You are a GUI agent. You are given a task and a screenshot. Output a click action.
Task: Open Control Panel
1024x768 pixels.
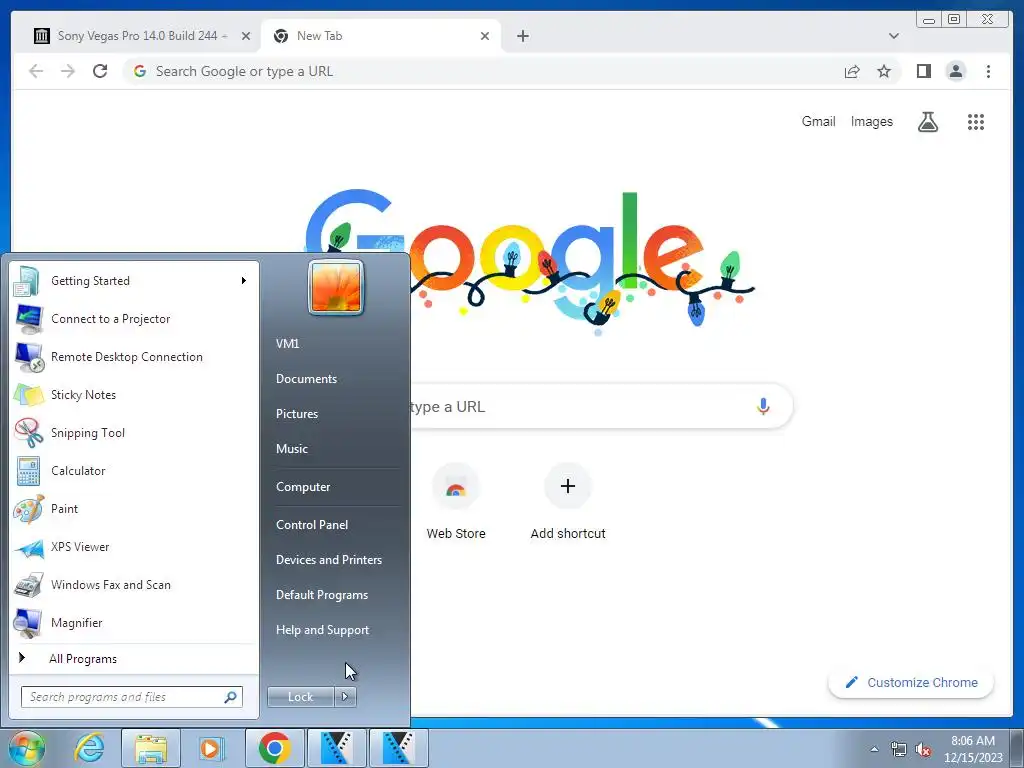312,524
